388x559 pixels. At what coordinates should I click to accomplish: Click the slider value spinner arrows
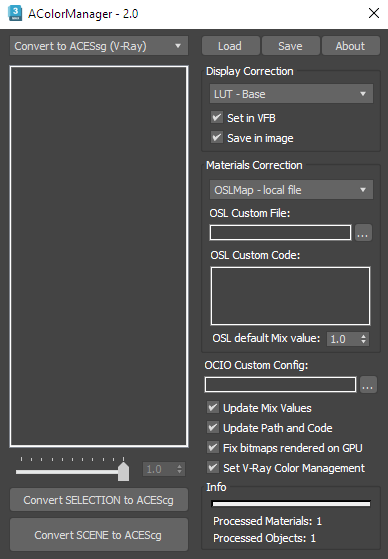179,469
